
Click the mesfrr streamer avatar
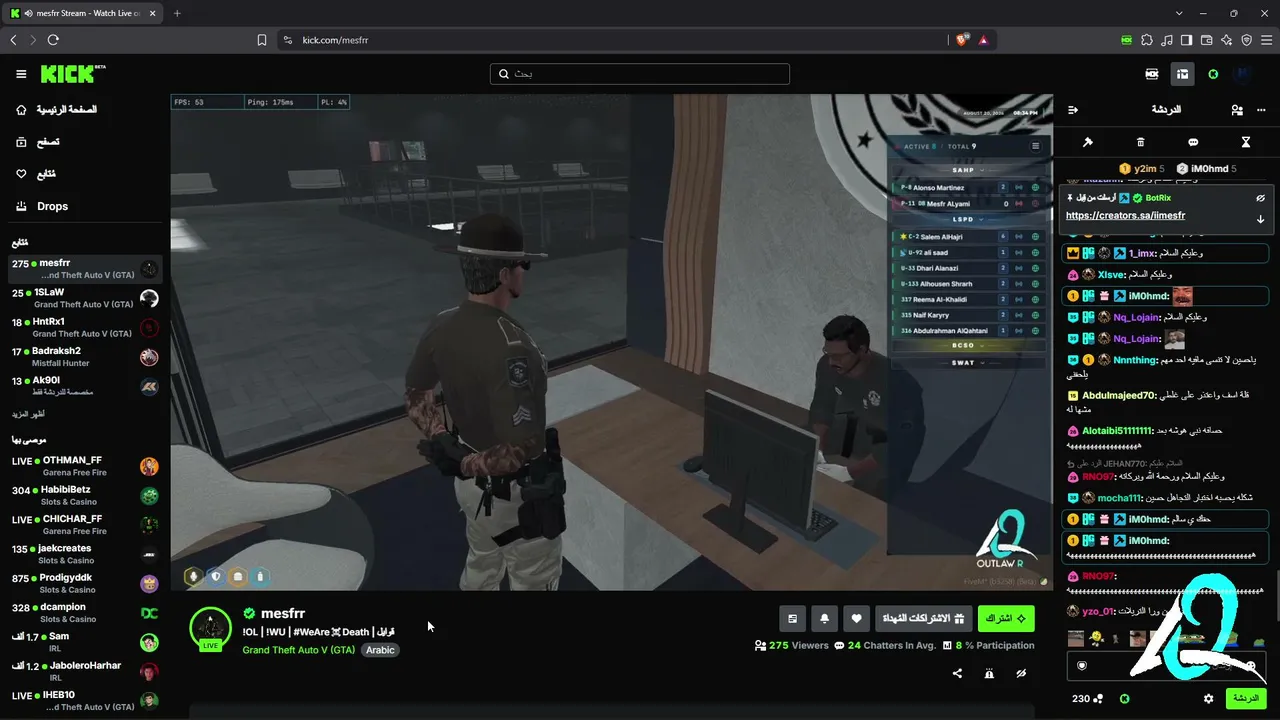[x=211, y=628]
